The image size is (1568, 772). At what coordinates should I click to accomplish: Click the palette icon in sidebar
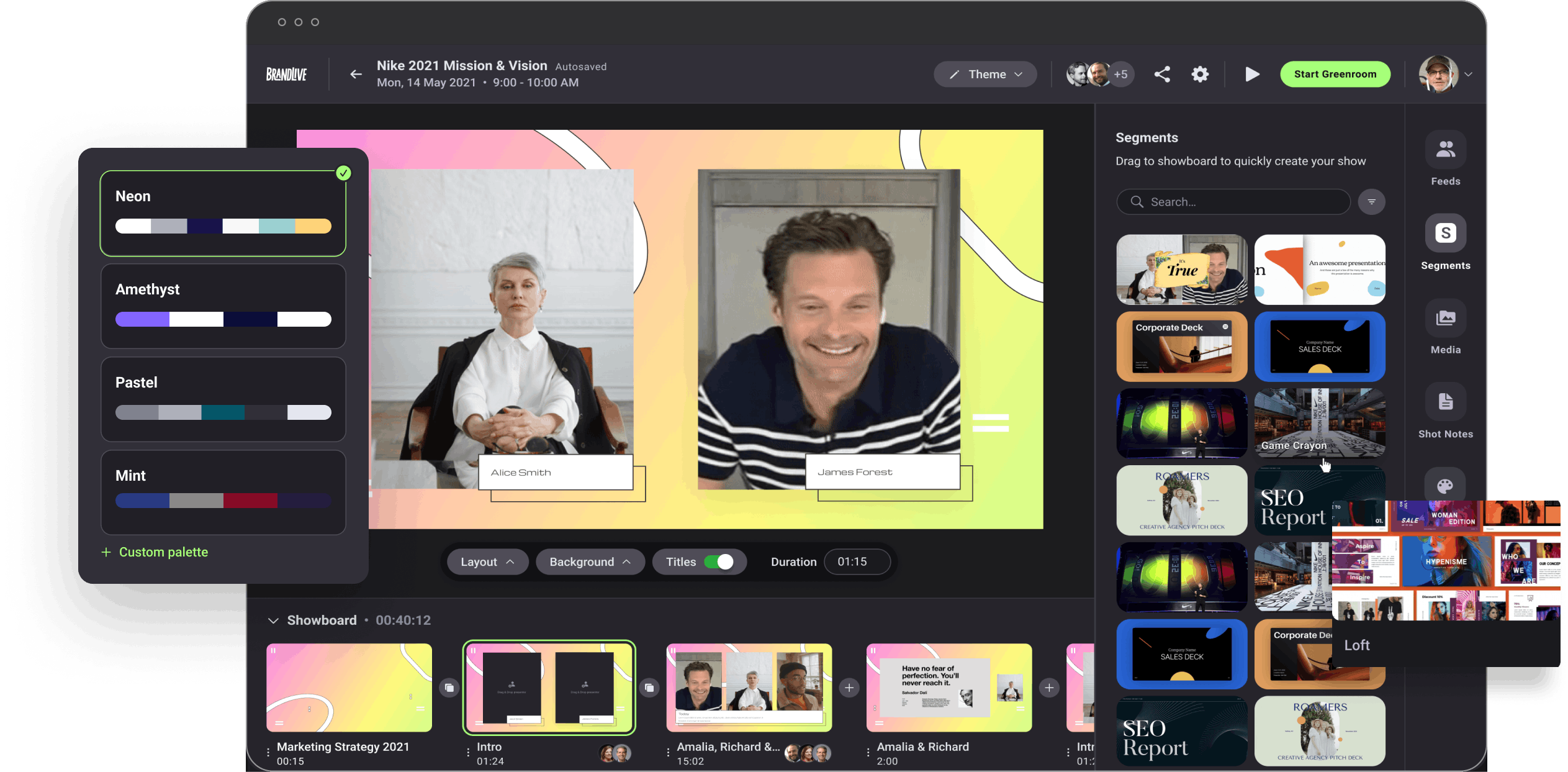click(1445, 486)
